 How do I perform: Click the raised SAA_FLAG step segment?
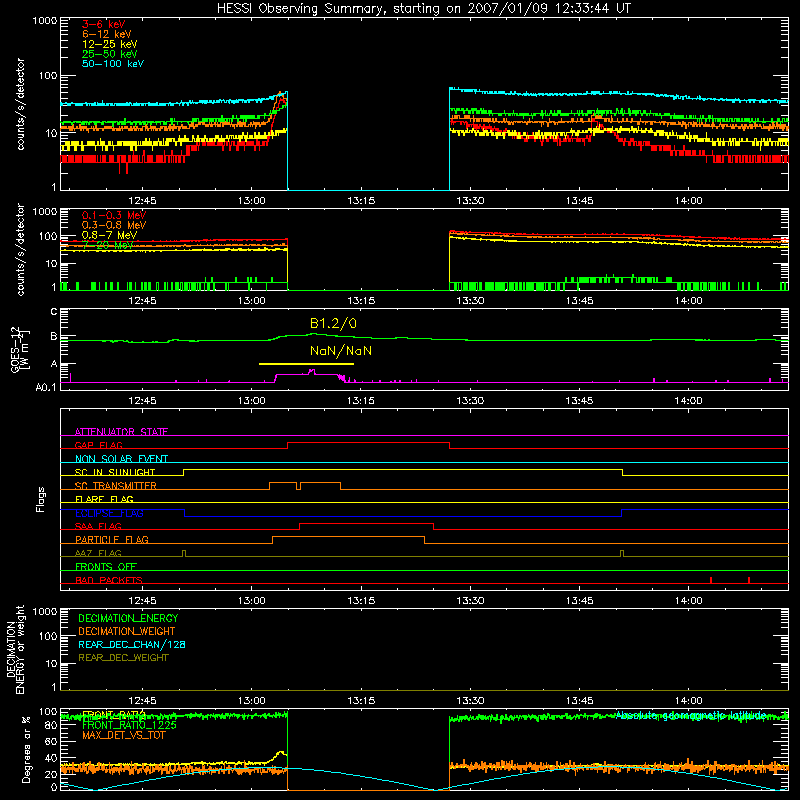366,524
